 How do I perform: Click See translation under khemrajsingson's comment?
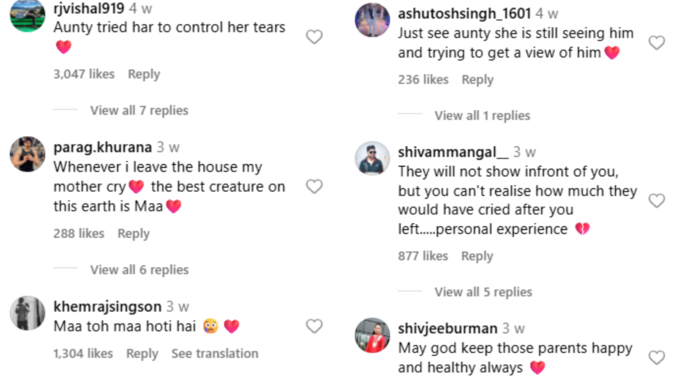[215, 354]
